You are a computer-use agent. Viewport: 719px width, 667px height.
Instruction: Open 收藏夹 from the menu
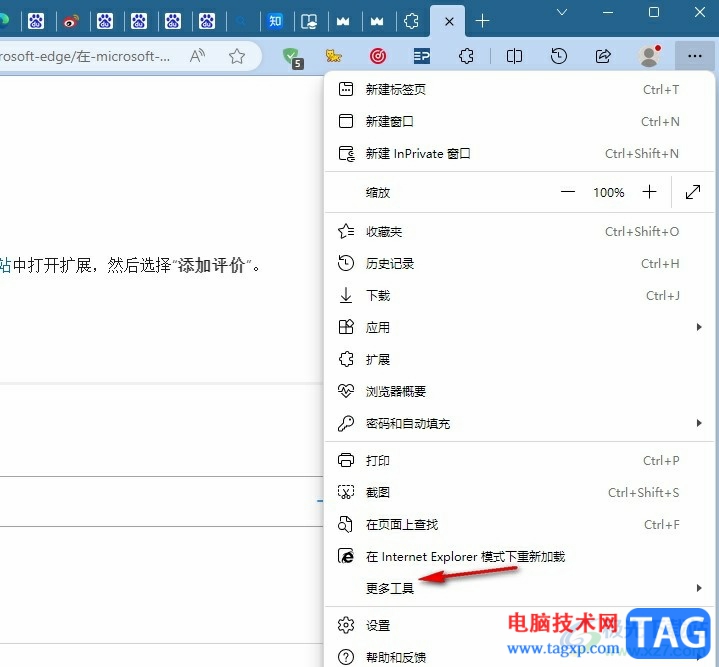519,232
